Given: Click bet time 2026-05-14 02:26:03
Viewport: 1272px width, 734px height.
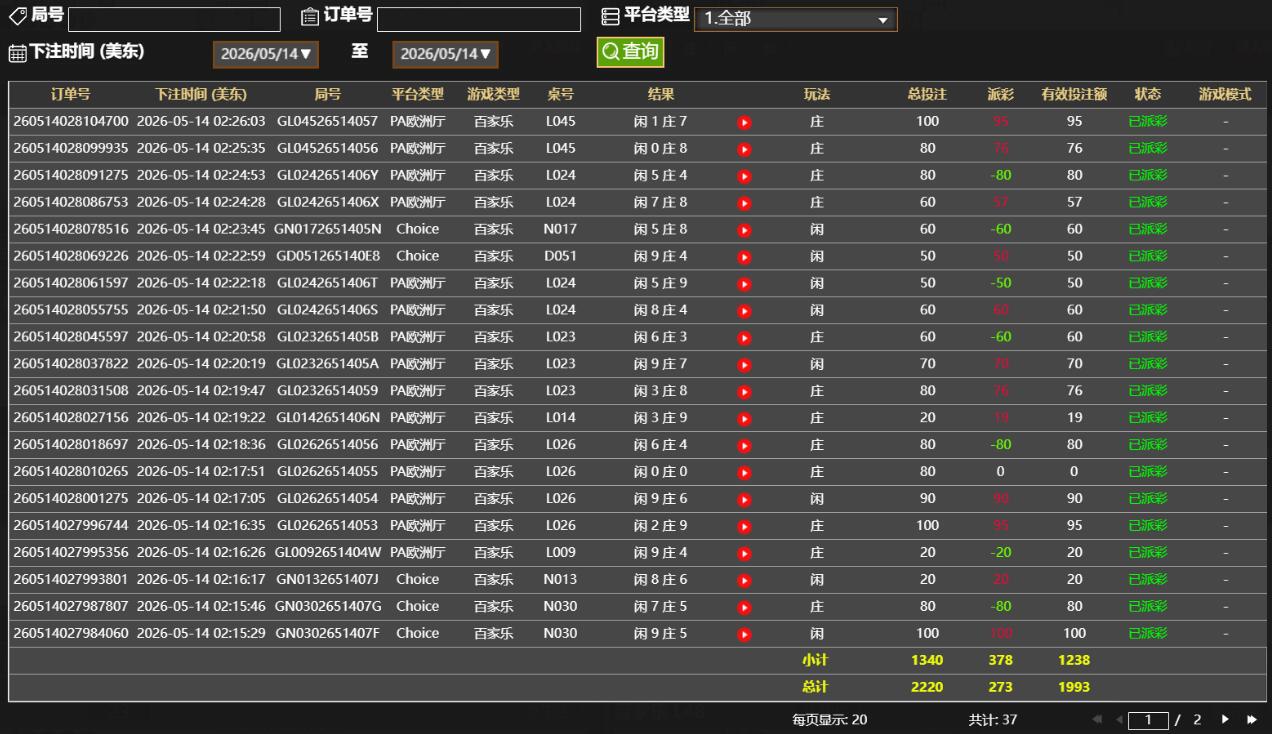Looking at the screenshot, I should point(201,122).
